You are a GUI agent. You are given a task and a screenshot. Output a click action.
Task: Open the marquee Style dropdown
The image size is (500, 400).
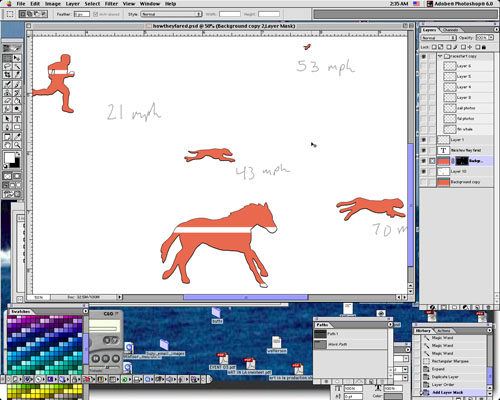[171, 14]
